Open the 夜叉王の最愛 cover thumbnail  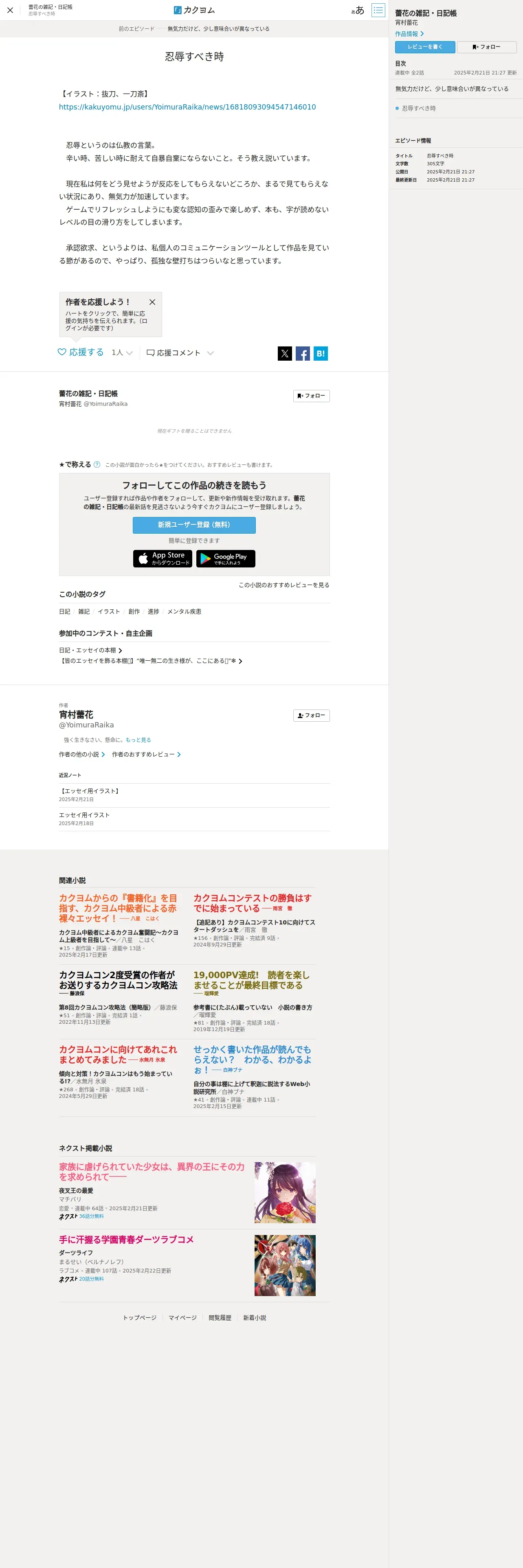tap(285, 1192)
